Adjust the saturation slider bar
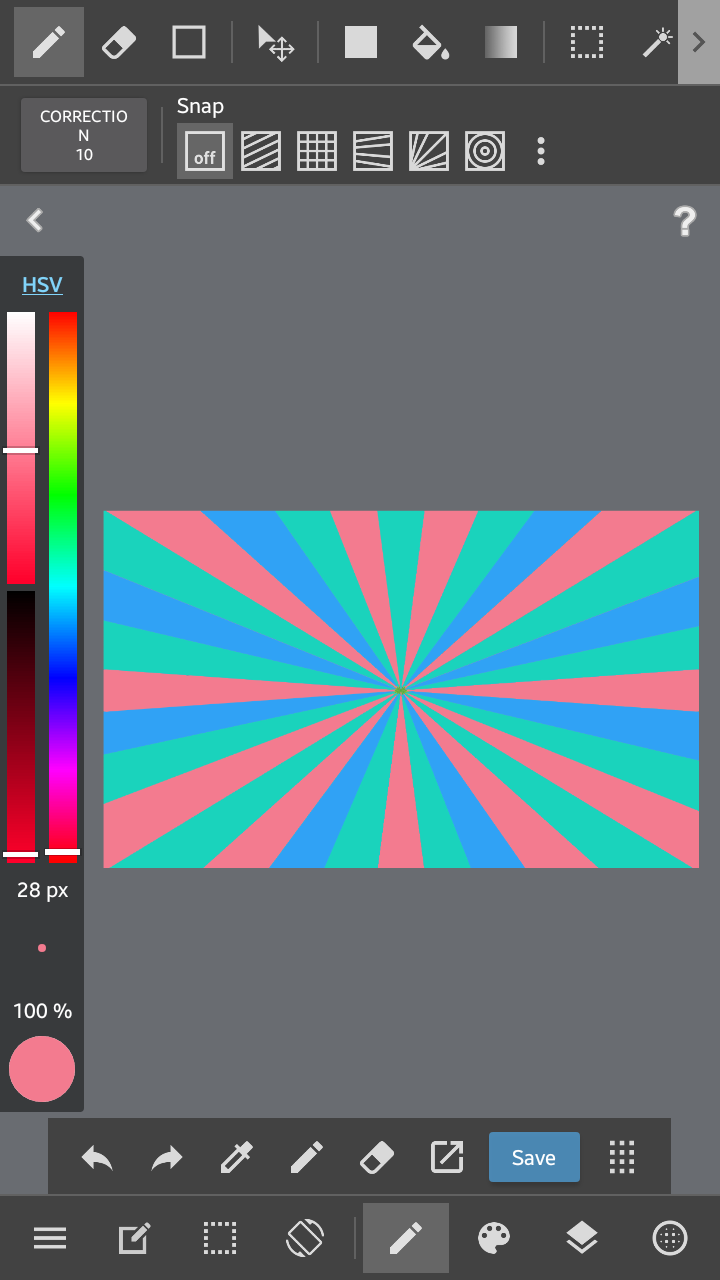720x1280 pixels. pos(21,447)
